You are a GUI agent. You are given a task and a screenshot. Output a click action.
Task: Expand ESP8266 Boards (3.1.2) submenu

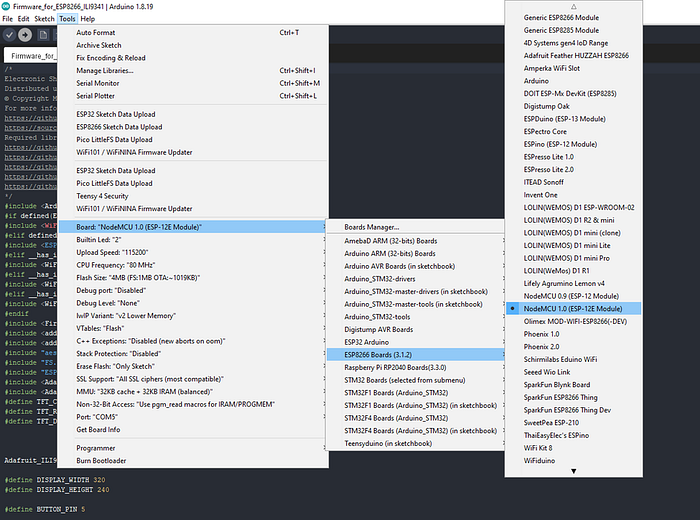click(416, 355)
